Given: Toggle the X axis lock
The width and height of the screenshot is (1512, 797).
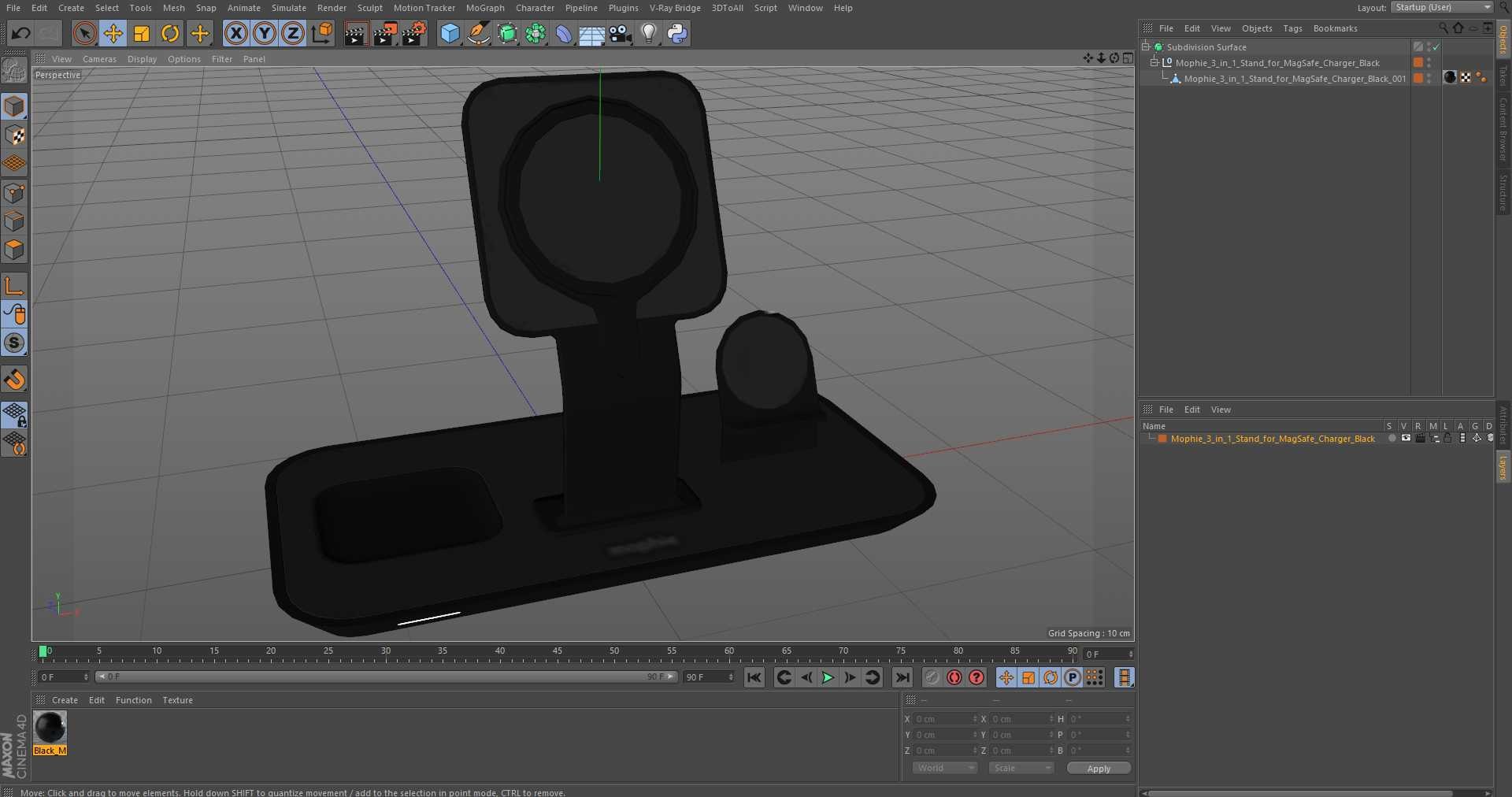Looking at the screenshot, I should pyautogui.click(x=235, y=33).
